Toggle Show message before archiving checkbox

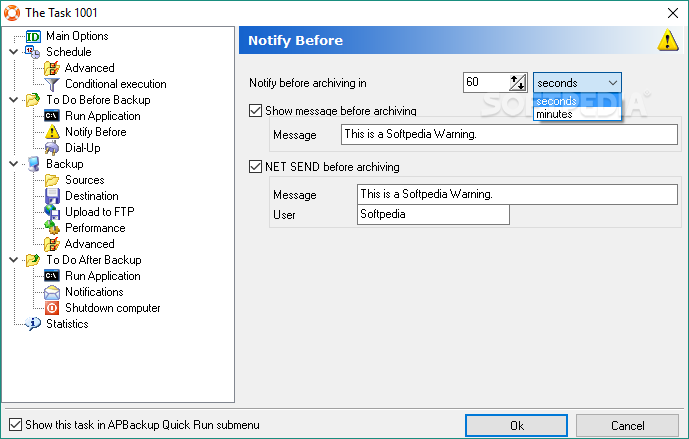click(x=255, y=111)
